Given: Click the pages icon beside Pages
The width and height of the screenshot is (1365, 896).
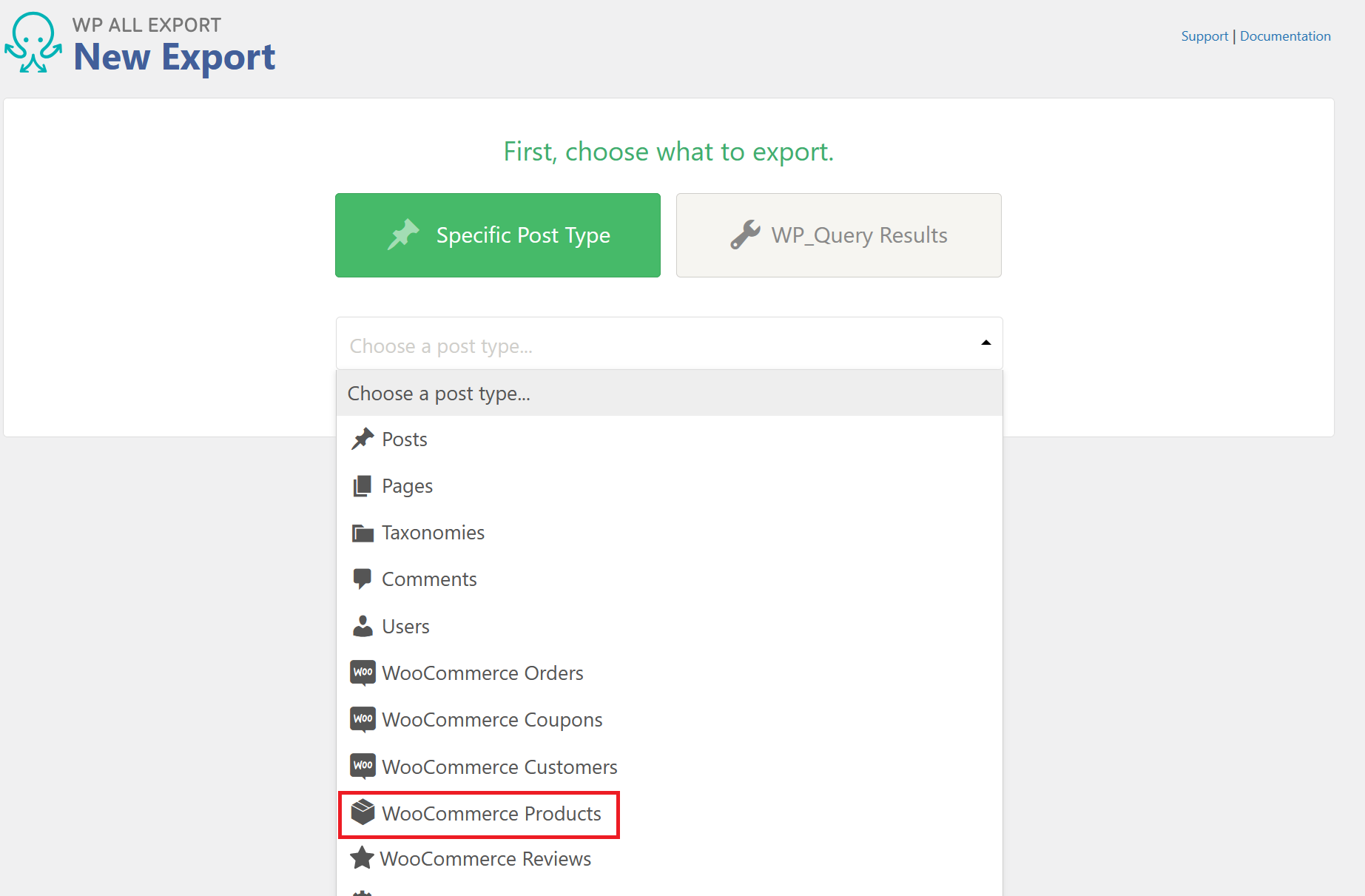Looking at the screenshot, I should coord(363,486).
